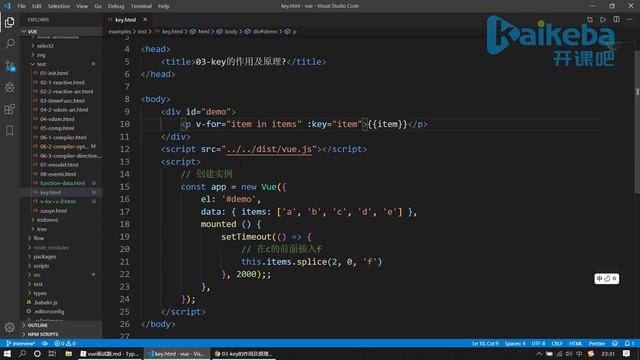Click the errors and warnings status indicator
Image resolution: width=640 pixels, height=360 pixels.
(65, 343)
